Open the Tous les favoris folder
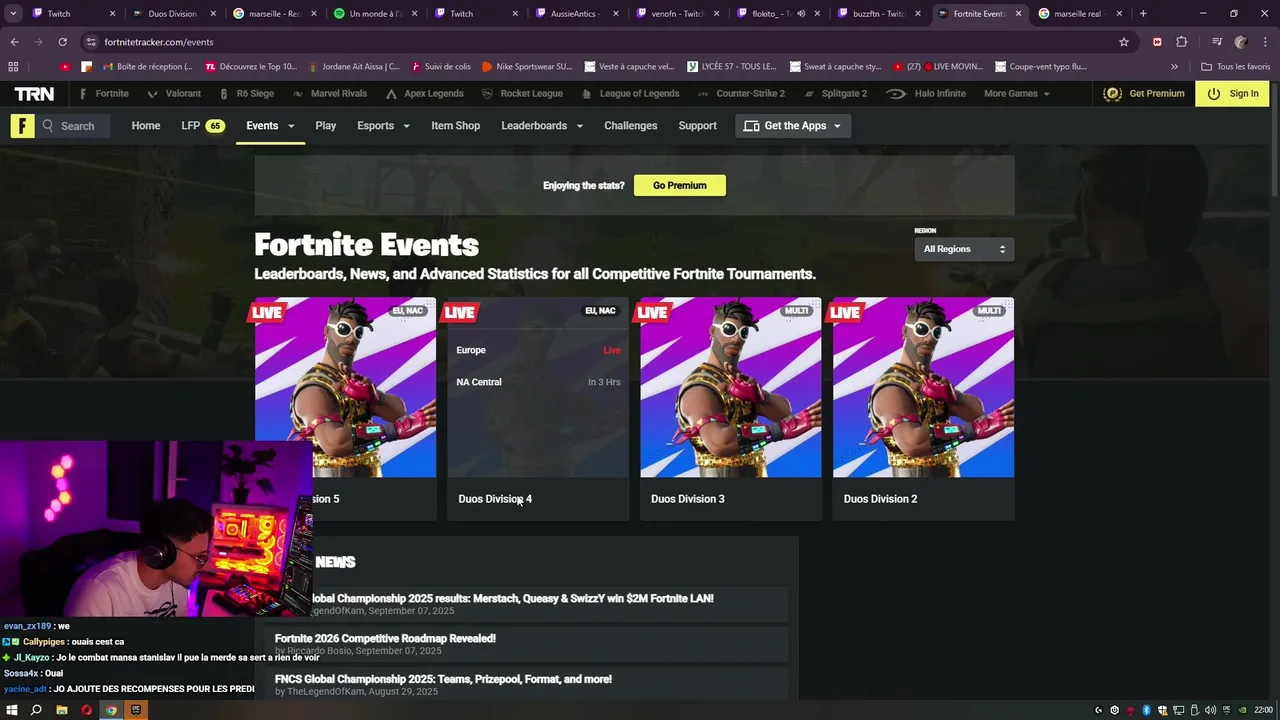 (1235, 67)
